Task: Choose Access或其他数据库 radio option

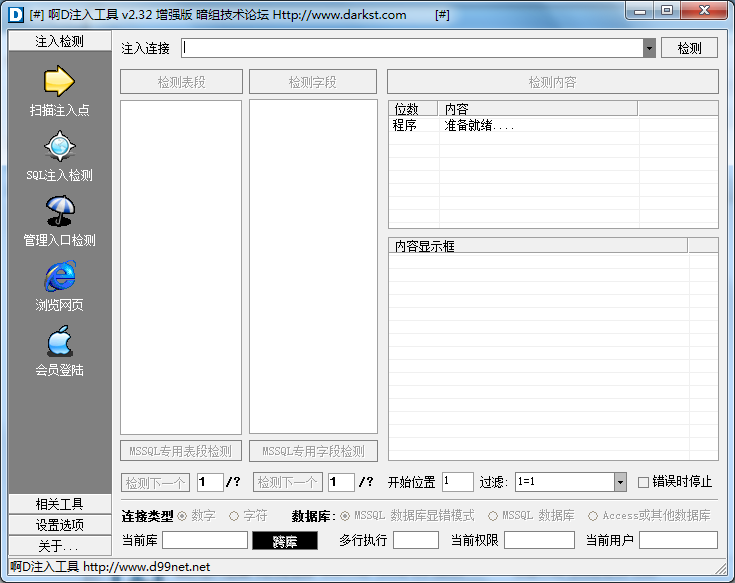Action: [593, 516]
